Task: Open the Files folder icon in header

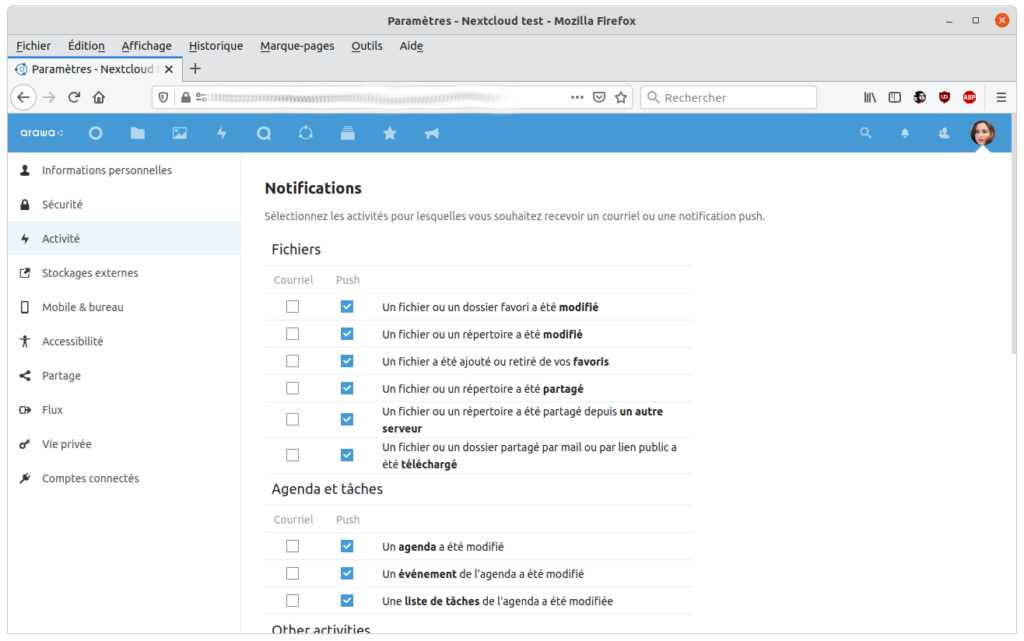Action: coord(137,133)
